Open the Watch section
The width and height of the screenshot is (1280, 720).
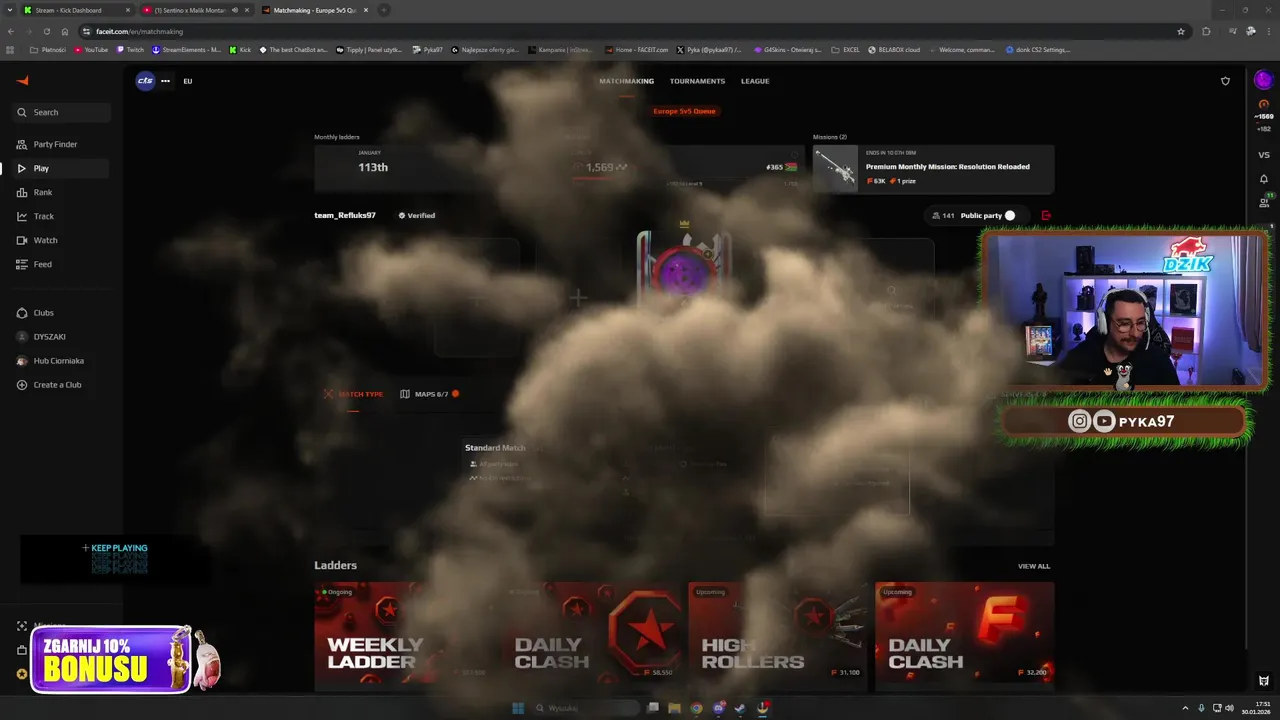click(x=62, y=240)
